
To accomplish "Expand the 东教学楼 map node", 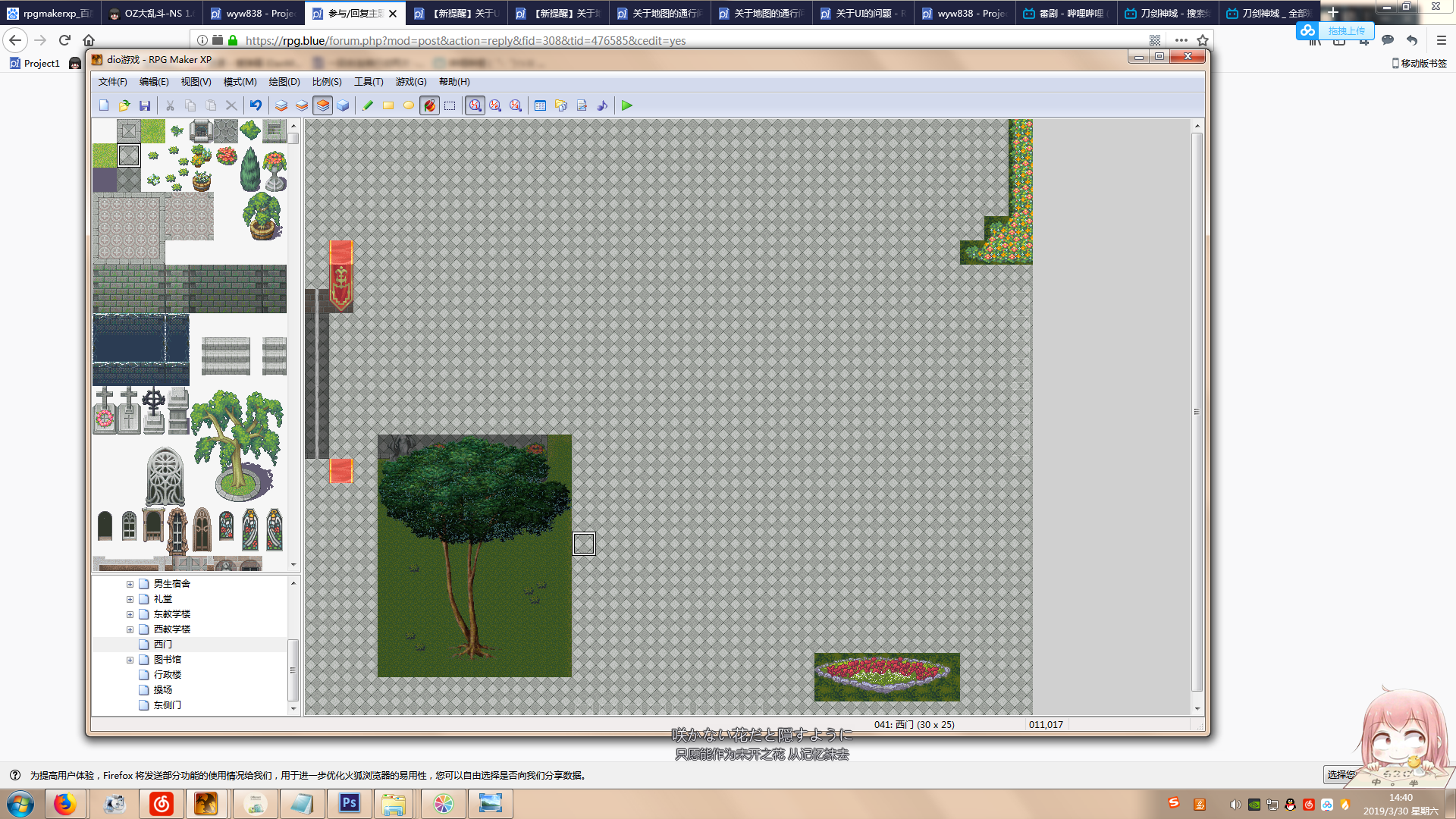I will coord(130,614).
